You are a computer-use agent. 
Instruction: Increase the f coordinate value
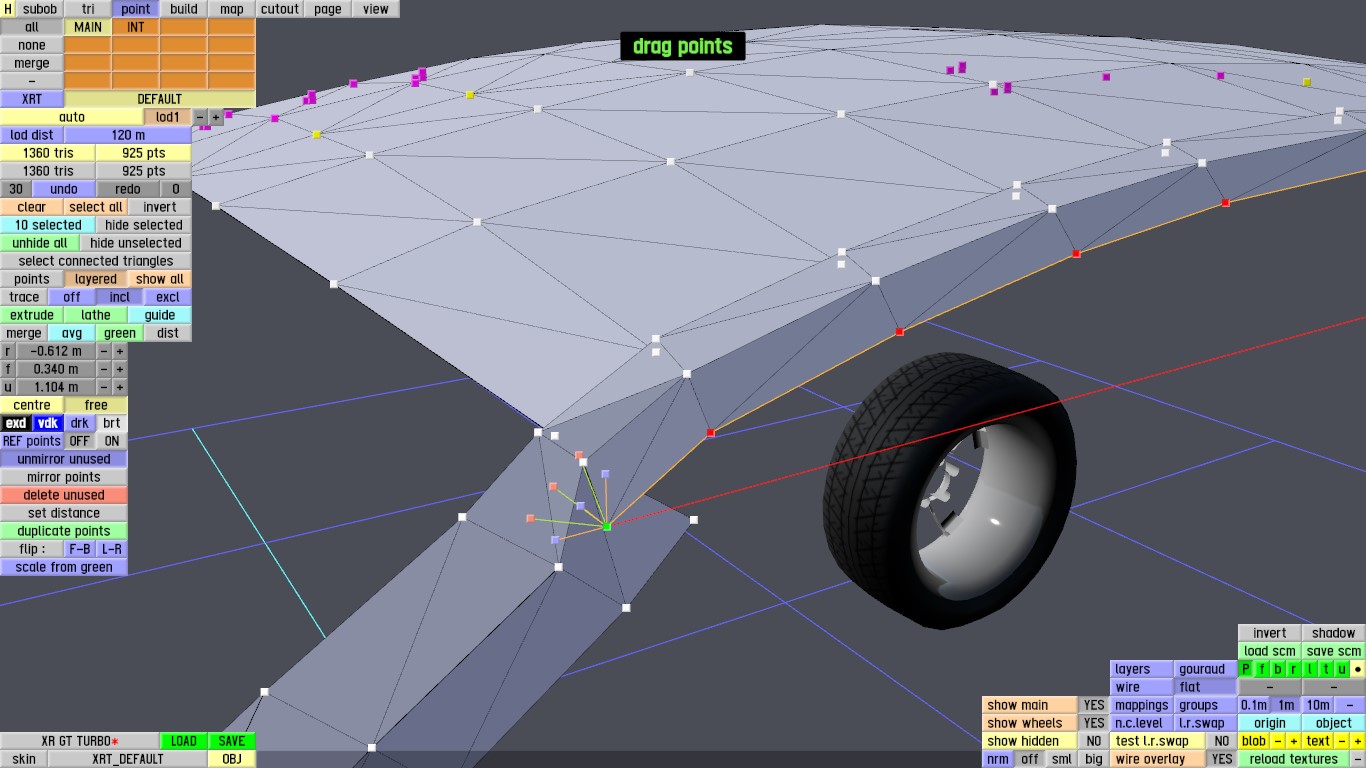[x=120, y=369]
